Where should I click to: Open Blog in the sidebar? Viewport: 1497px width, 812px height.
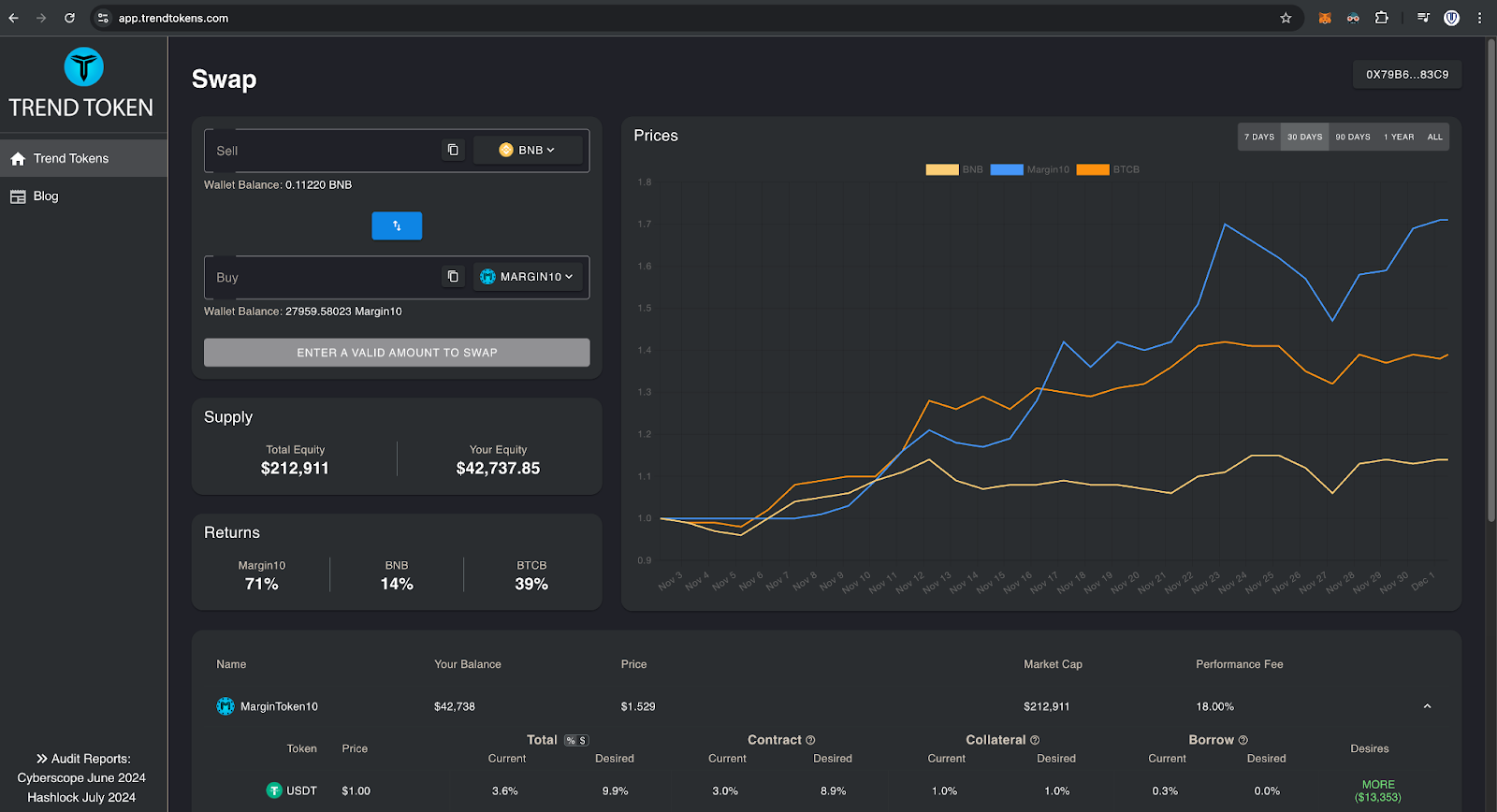coord(83,196)
